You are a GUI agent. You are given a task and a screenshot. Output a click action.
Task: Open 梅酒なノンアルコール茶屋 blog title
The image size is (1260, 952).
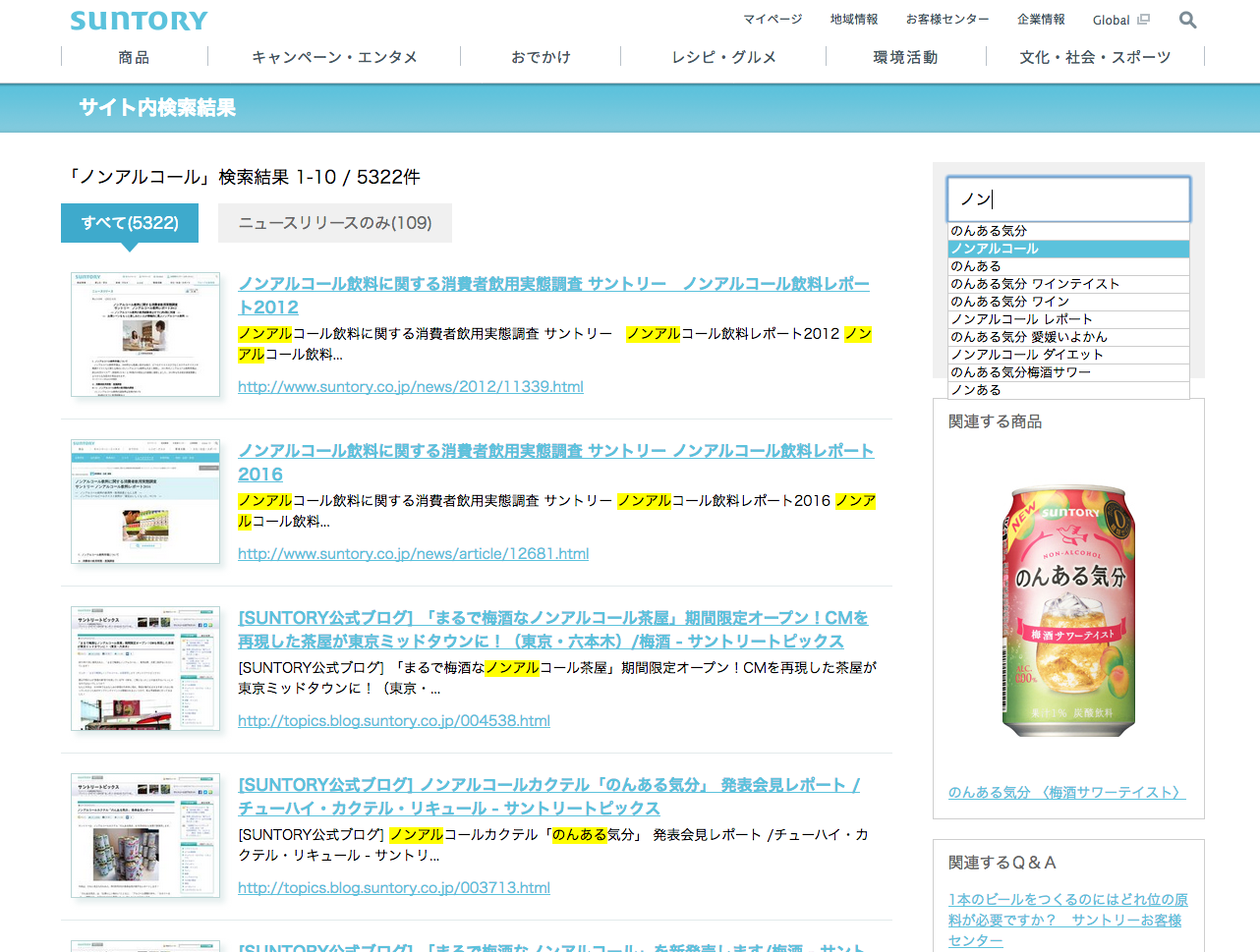[x=553, y=630]
